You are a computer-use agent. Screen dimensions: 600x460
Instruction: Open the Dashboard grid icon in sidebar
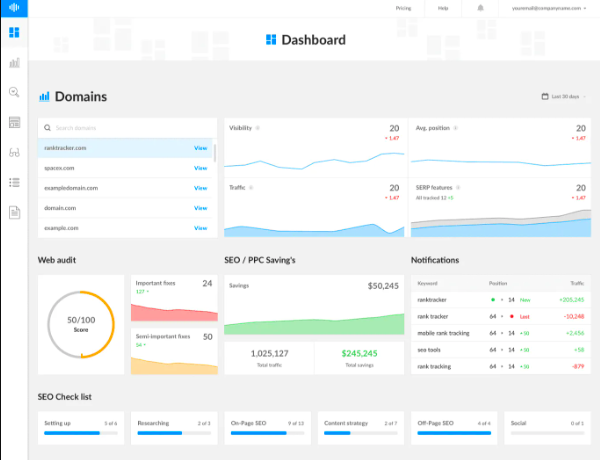(x=14, y=33)
